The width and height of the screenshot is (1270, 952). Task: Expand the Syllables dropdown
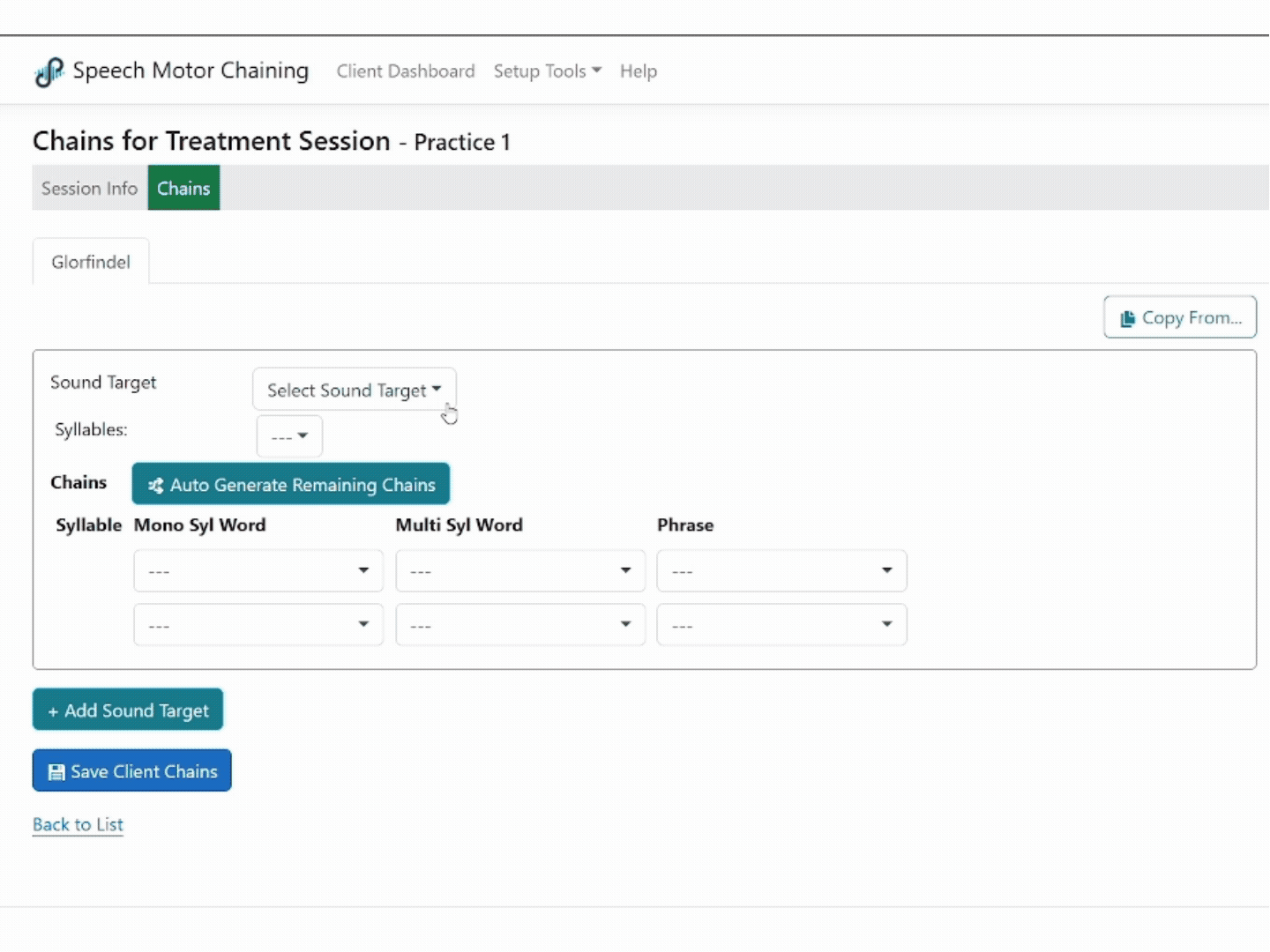[x=289, y=436]
